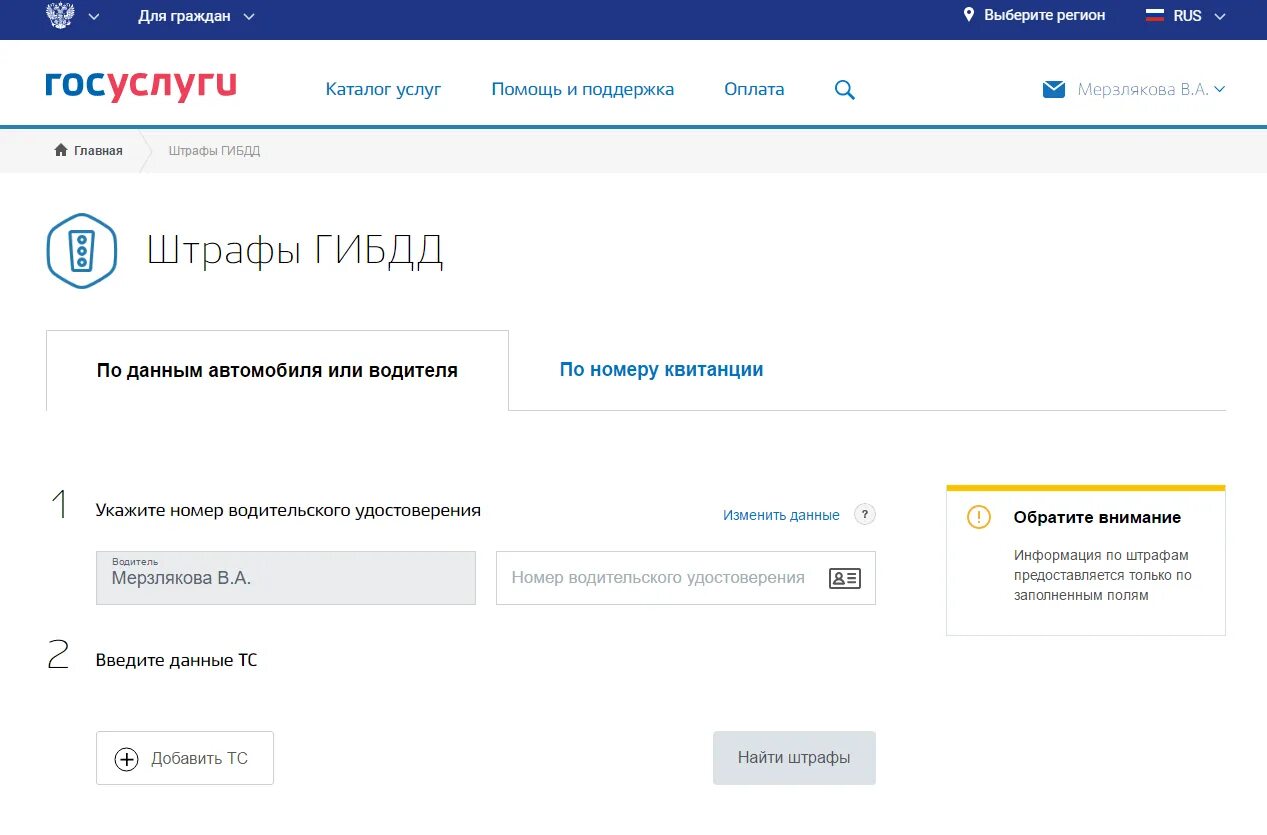Open the question mark help icon
This screenshot has height=835, width=1267.
coord(865,514)
